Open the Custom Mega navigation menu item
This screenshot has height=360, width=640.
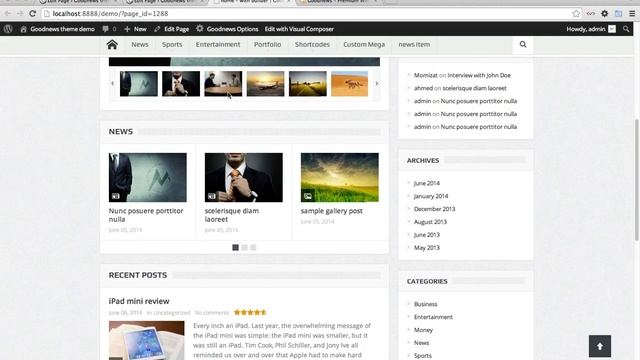tap(364, 44)
